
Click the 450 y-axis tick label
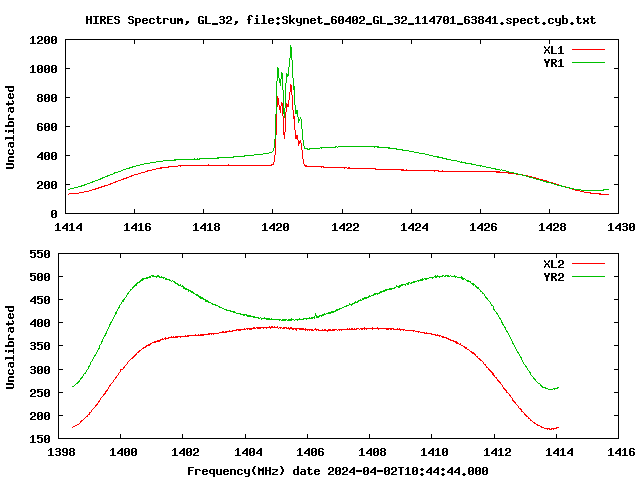[x=40, y=300]
